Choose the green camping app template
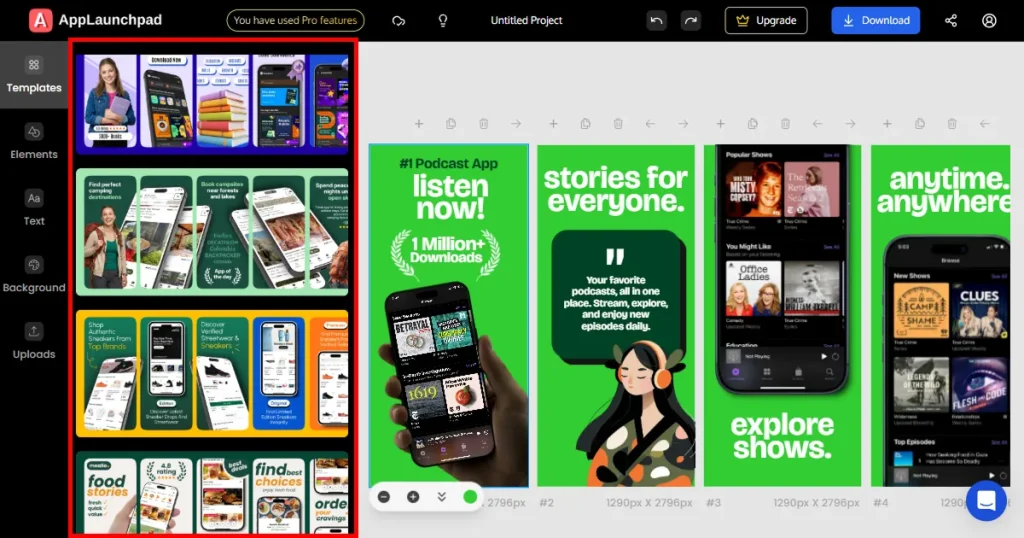This screenshot has width=1024, height=538. (212, 232)
